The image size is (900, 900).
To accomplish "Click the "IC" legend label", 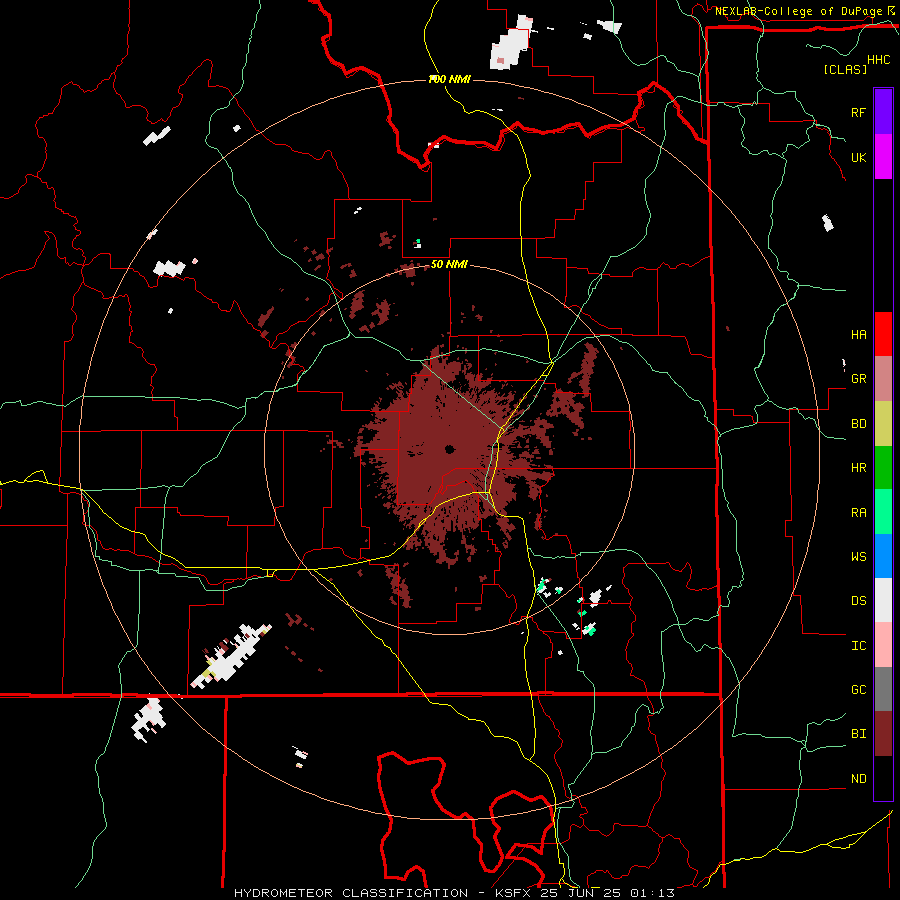I will tap(858, 646).
